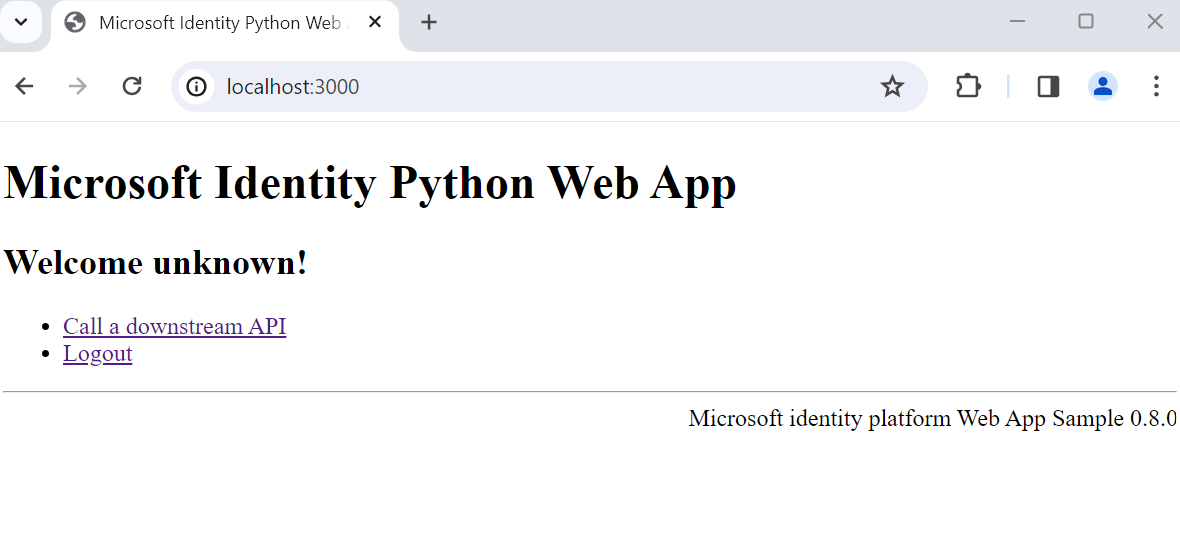Click the Welcome unknown heading
This screenshot has height=535, width=1180.
tap(156, 263)
